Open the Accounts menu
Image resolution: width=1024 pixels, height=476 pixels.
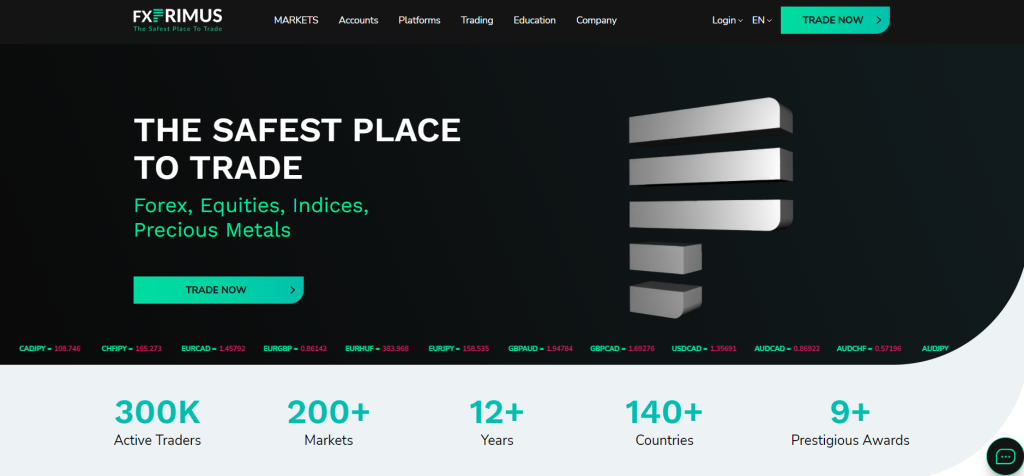coord(358,20)
